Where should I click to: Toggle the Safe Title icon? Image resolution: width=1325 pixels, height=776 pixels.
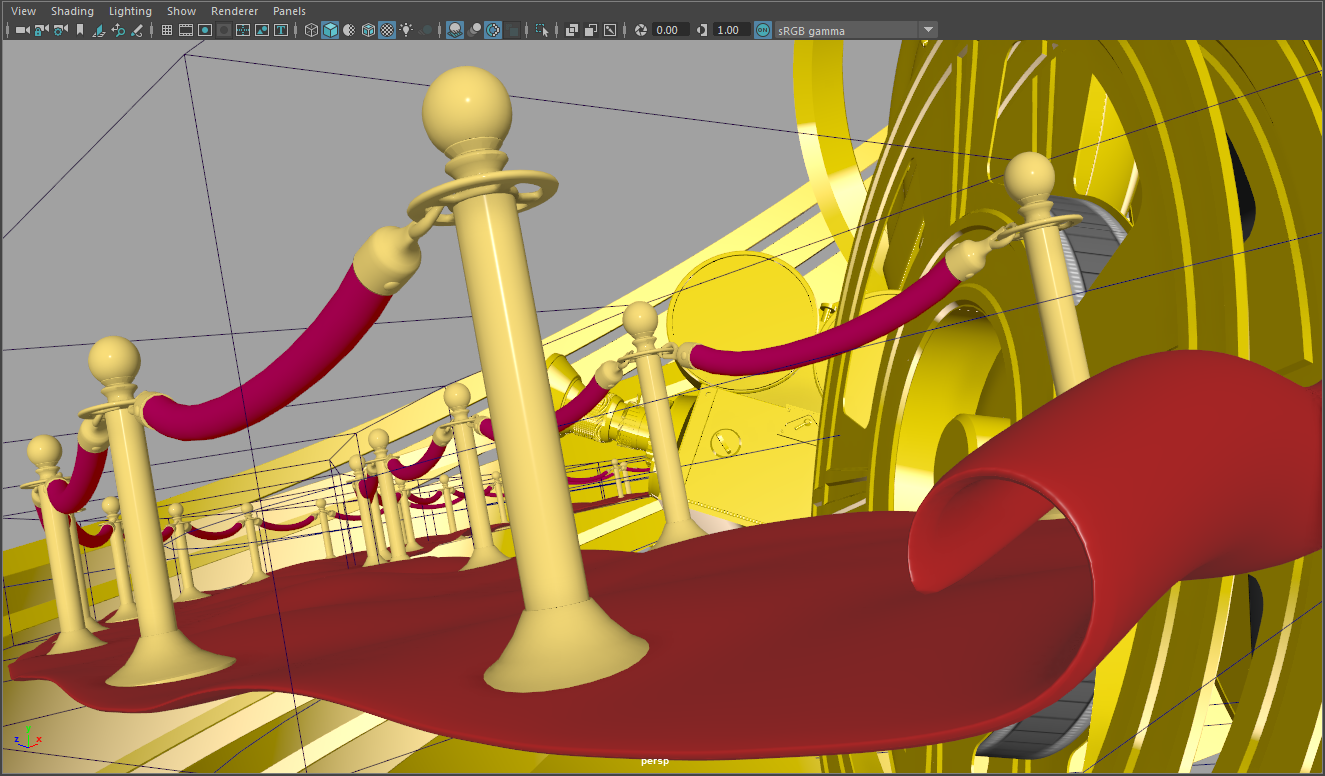pos(281,30)
